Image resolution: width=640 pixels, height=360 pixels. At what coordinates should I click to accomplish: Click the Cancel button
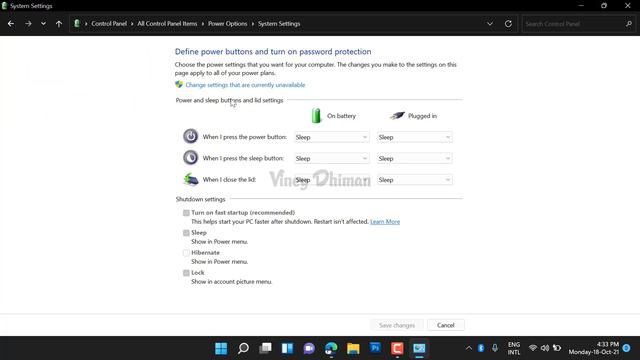(445, 325)
